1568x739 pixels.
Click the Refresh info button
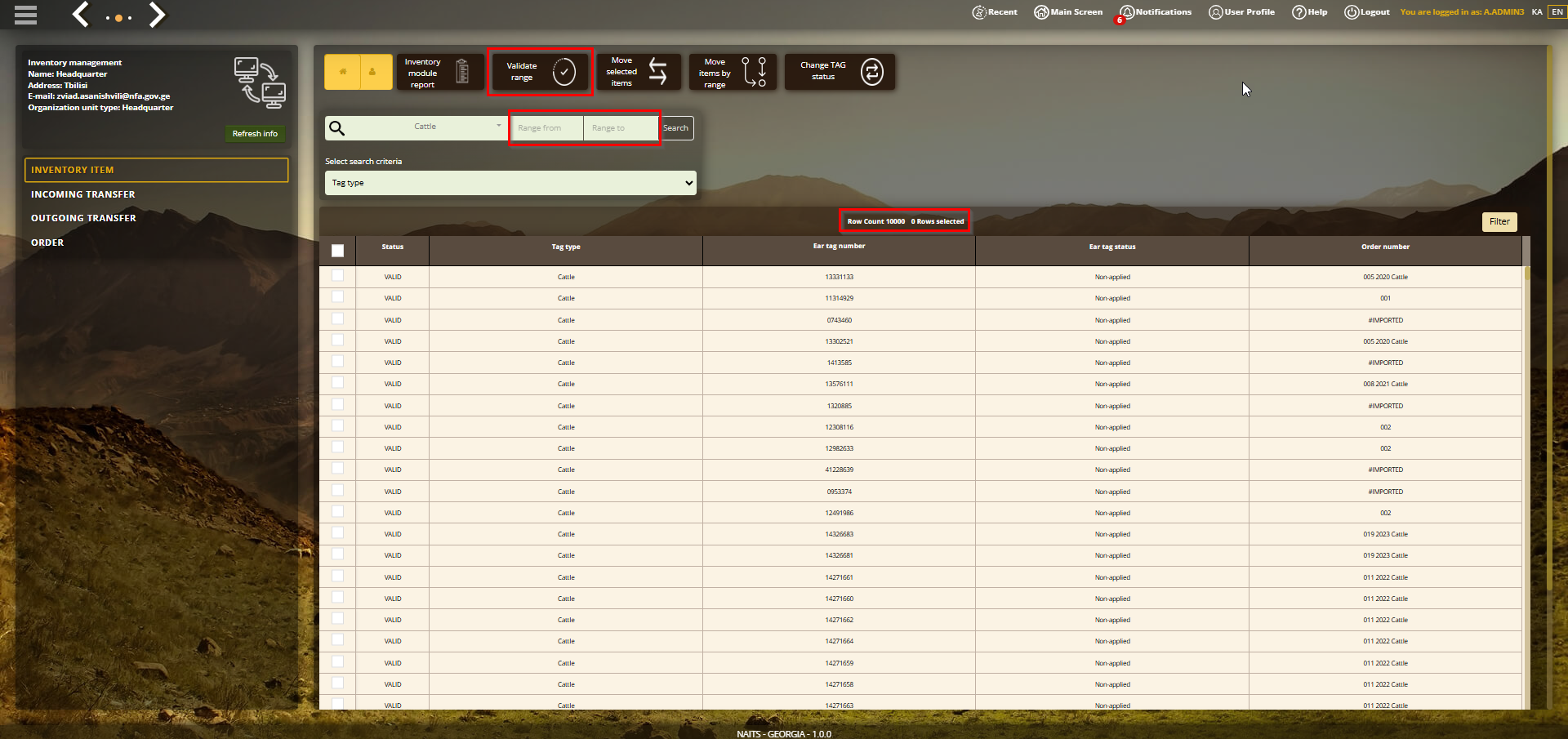click(255, 134)
